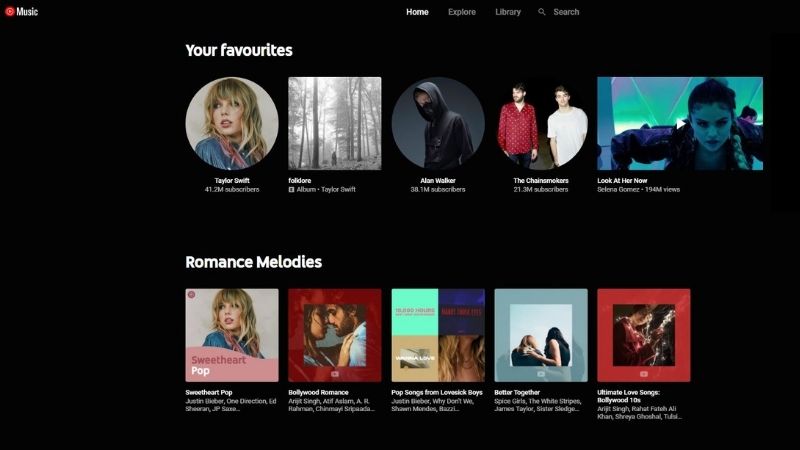Click the YouTube Music logo

[x=21, y=11]
